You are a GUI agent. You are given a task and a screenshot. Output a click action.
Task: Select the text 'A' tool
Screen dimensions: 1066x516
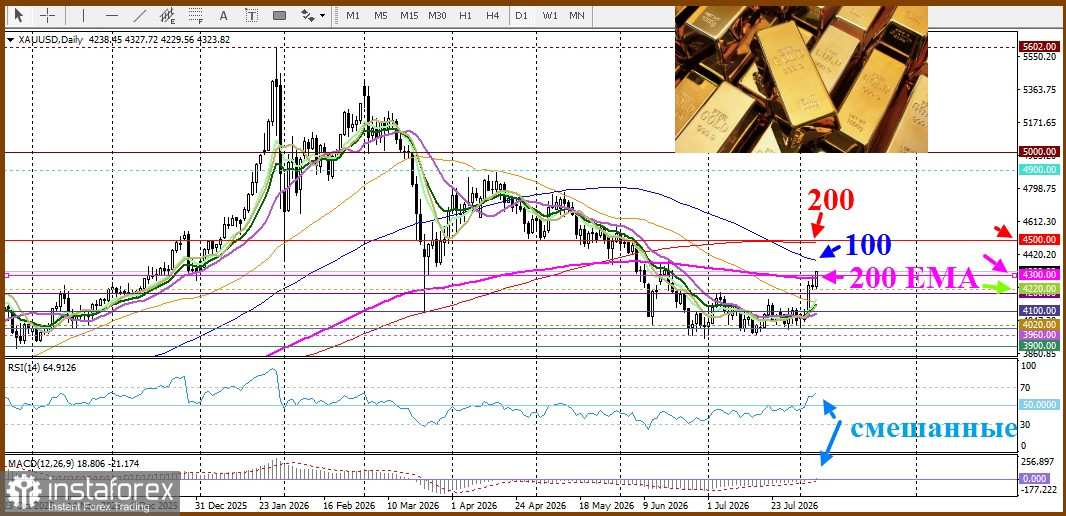pyautogui.click(x=223, y=15)
